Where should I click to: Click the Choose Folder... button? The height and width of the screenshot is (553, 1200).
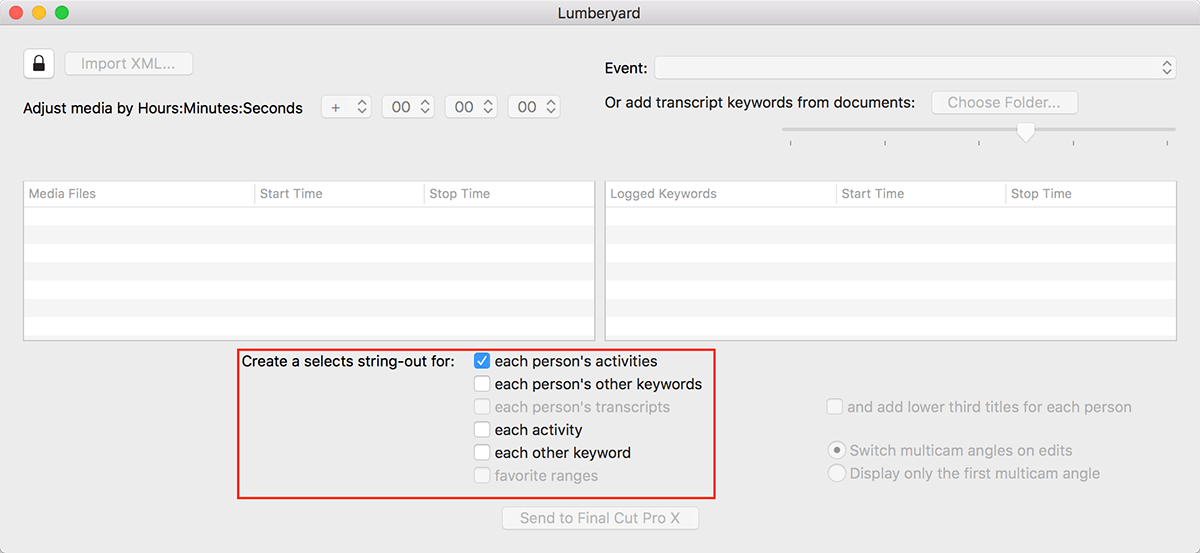click(x=1004, y=102)
